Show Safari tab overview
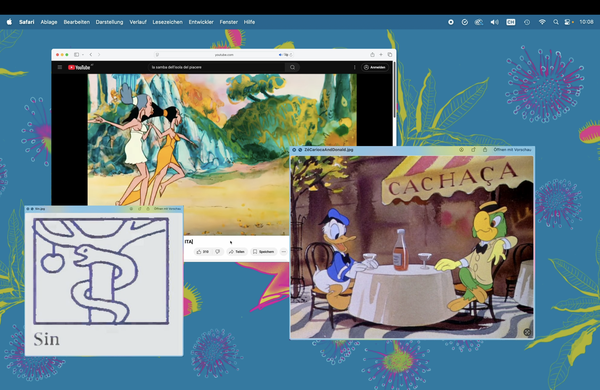The width and height of the screenshot is (600, 390). (x=390, y=55)
